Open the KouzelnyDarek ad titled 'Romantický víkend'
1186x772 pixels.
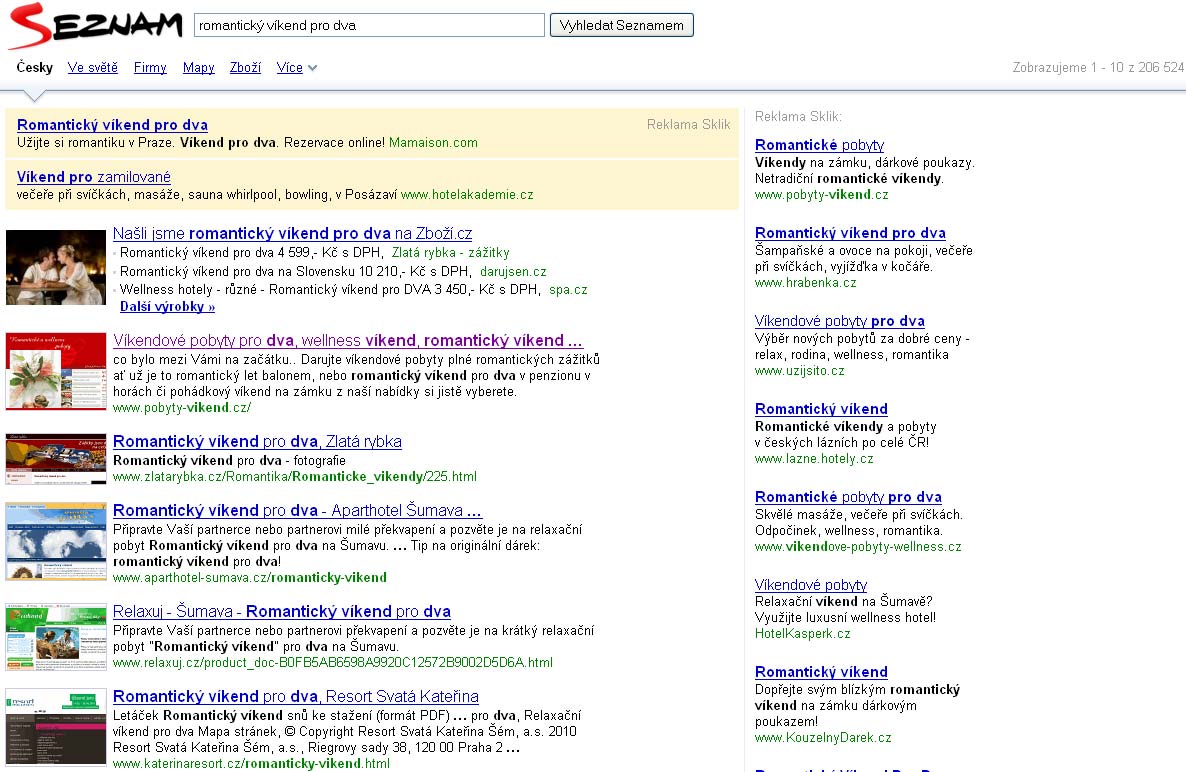(821, 672)
